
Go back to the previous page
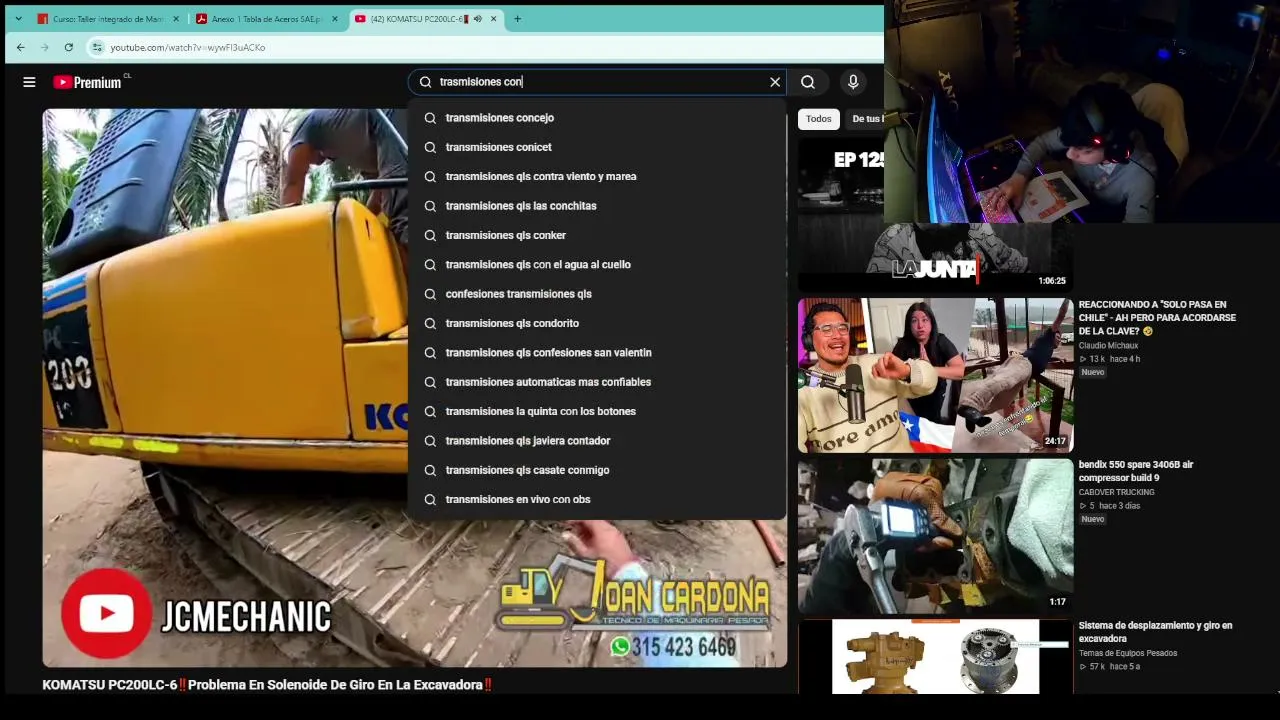(x=21, y=47)
